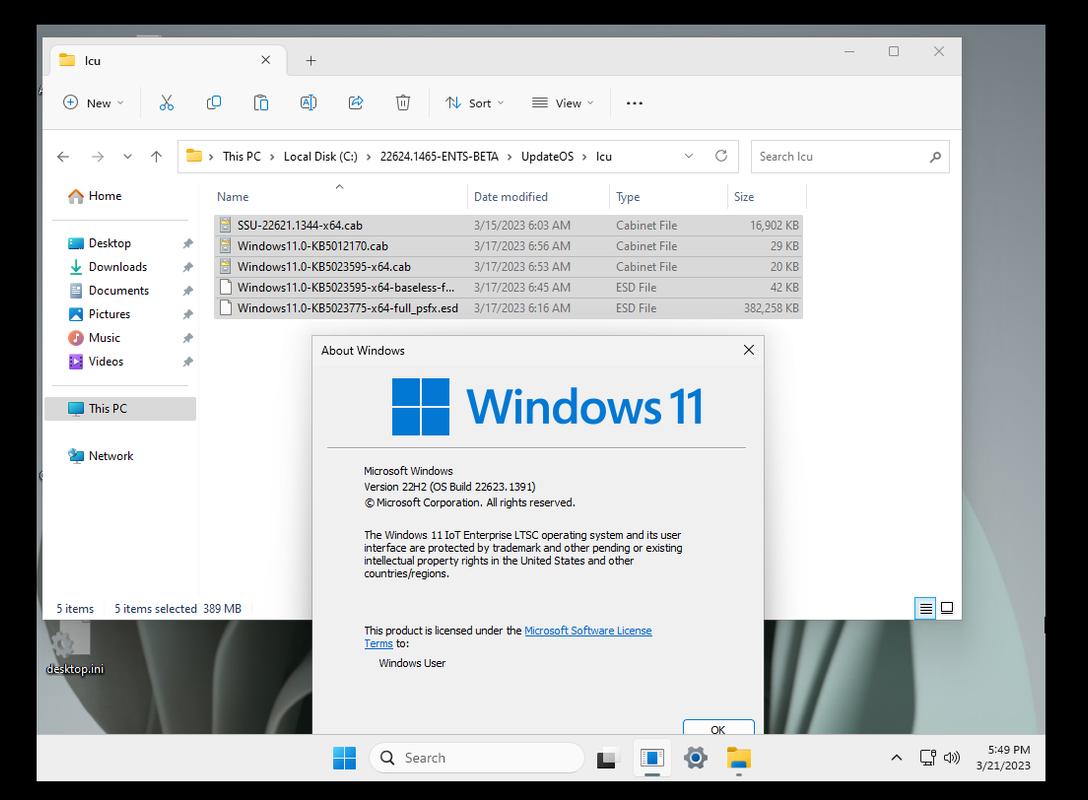Viewport: 1088px width, 800px height.
Task: Expand chevron after Local Disk (C:) breadcrumb
Action: (x=369, y=157)
